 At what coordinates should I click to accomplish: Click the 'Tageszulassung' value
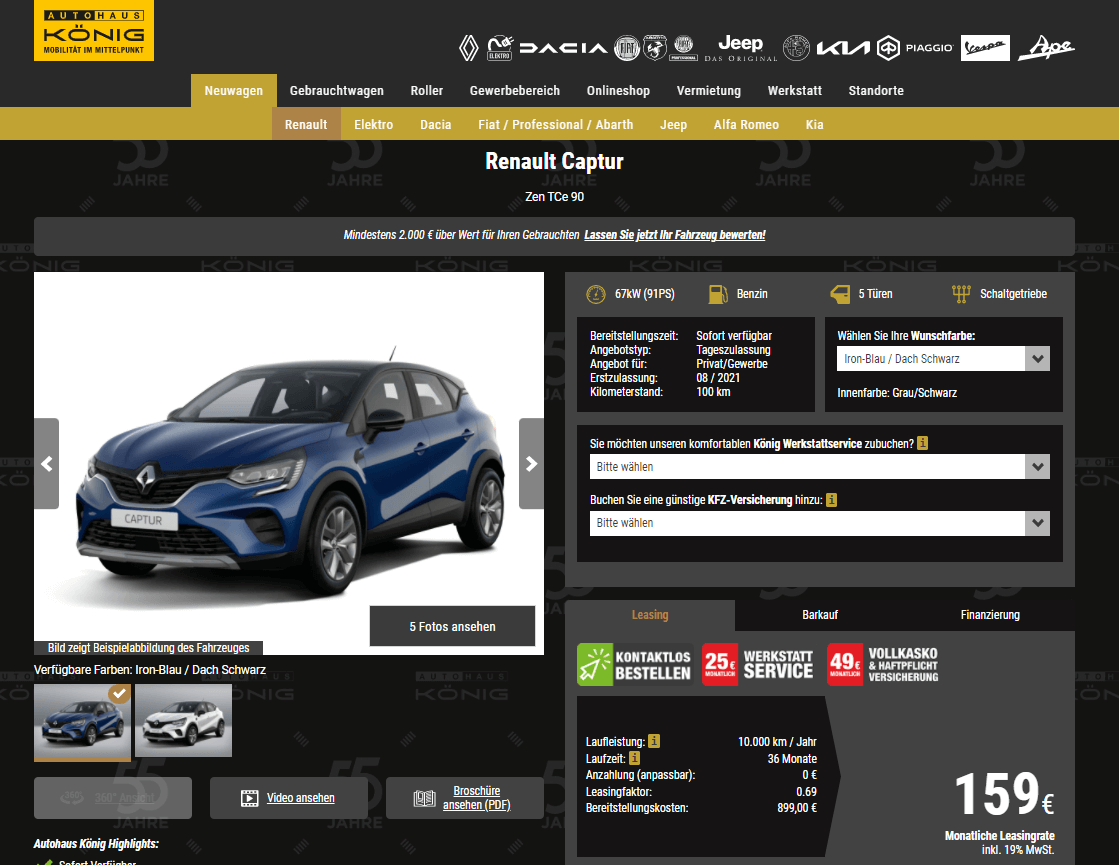coord(733,350)
